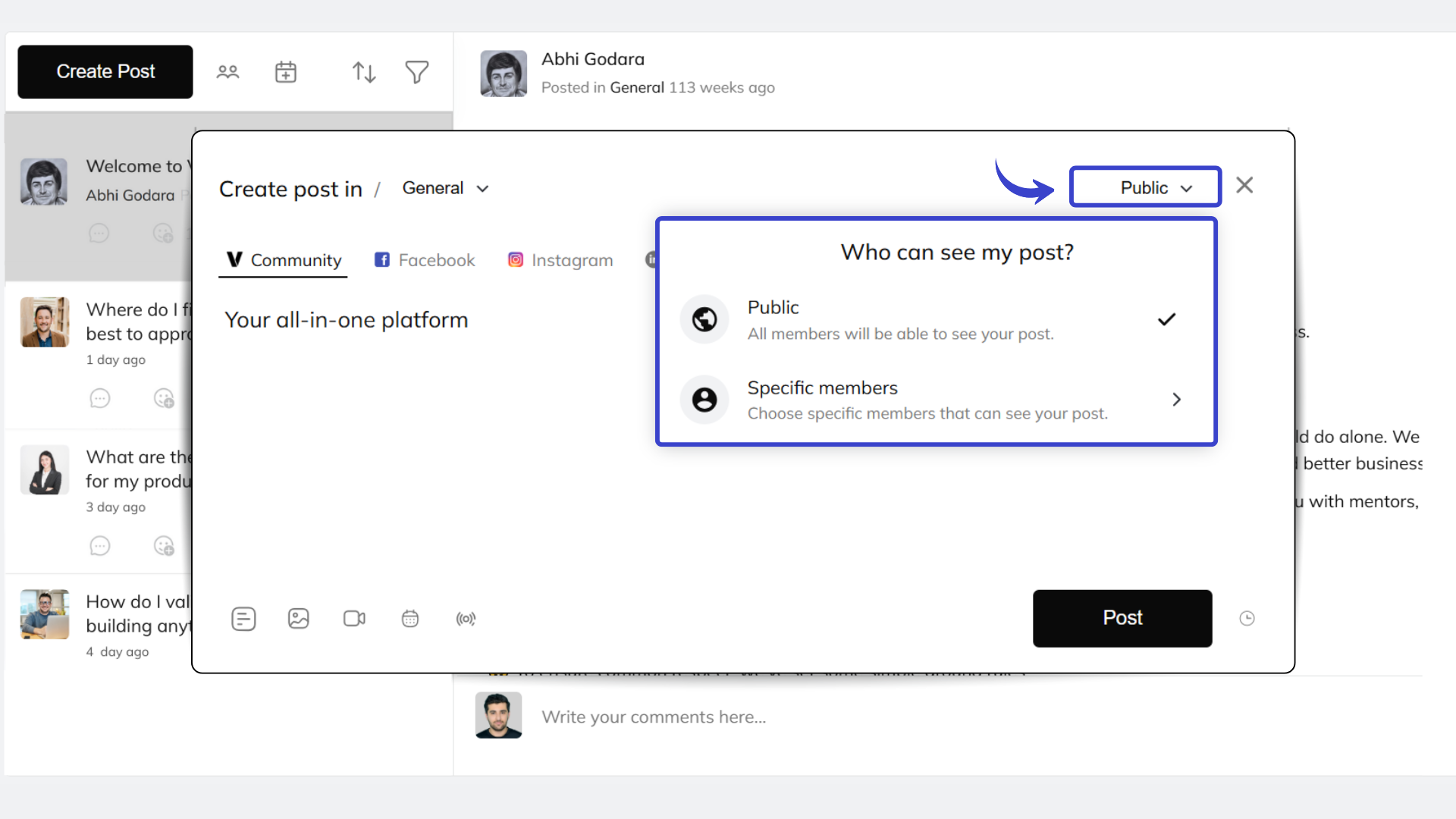Click the comment input field
The height and width of the screenshot is (819, 1456).
pyautogui.click(x=758, y=716)
